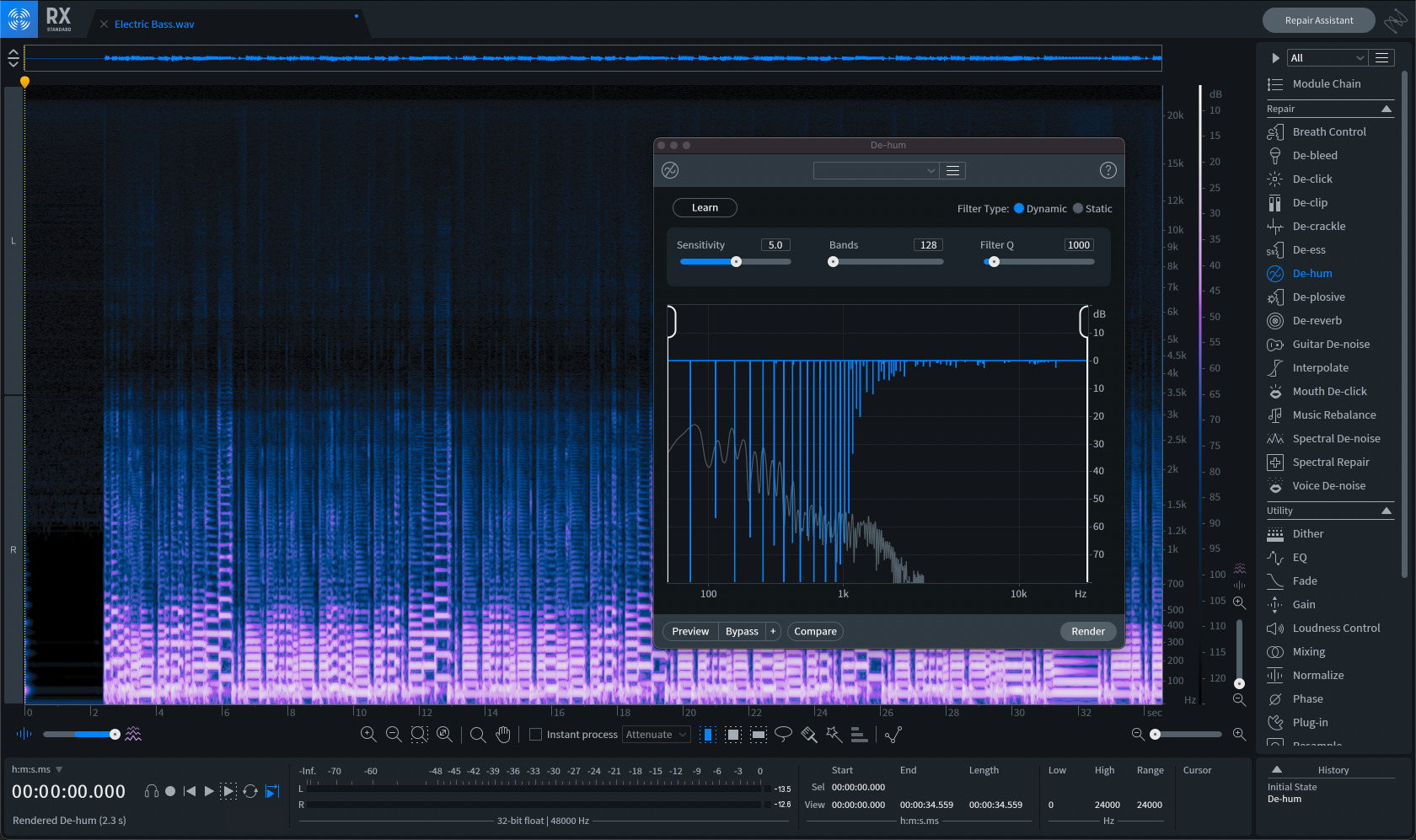Open Repair Assistant
The image size is (1416, 840).
[1319, 20]
